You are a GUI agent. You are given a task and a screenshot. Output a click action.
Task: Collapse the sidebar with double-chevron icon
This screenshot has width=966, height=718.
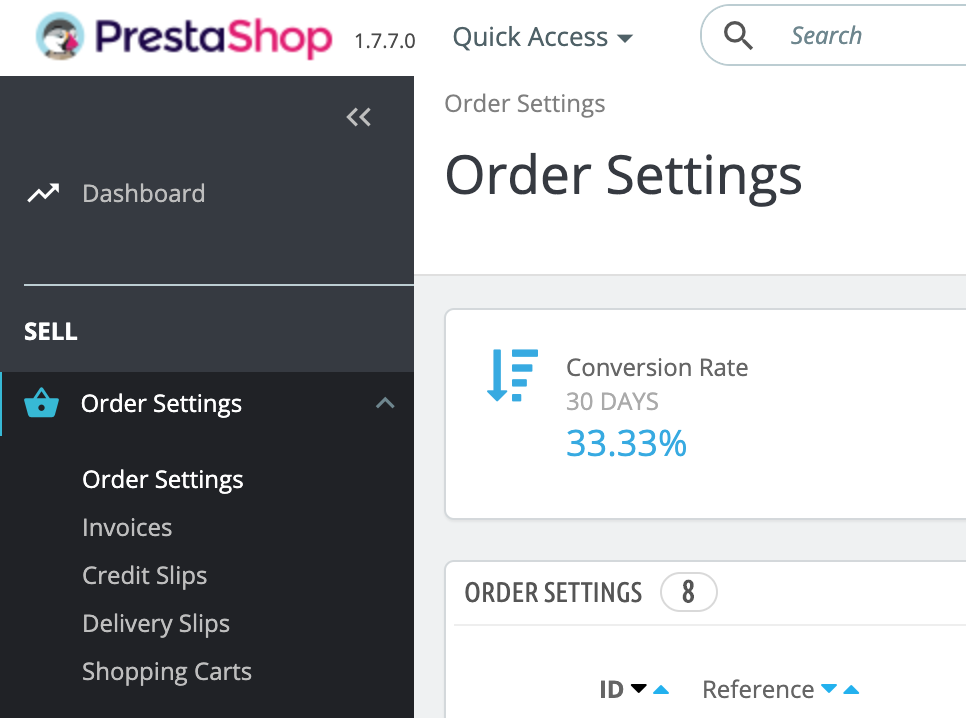[359, 116]
